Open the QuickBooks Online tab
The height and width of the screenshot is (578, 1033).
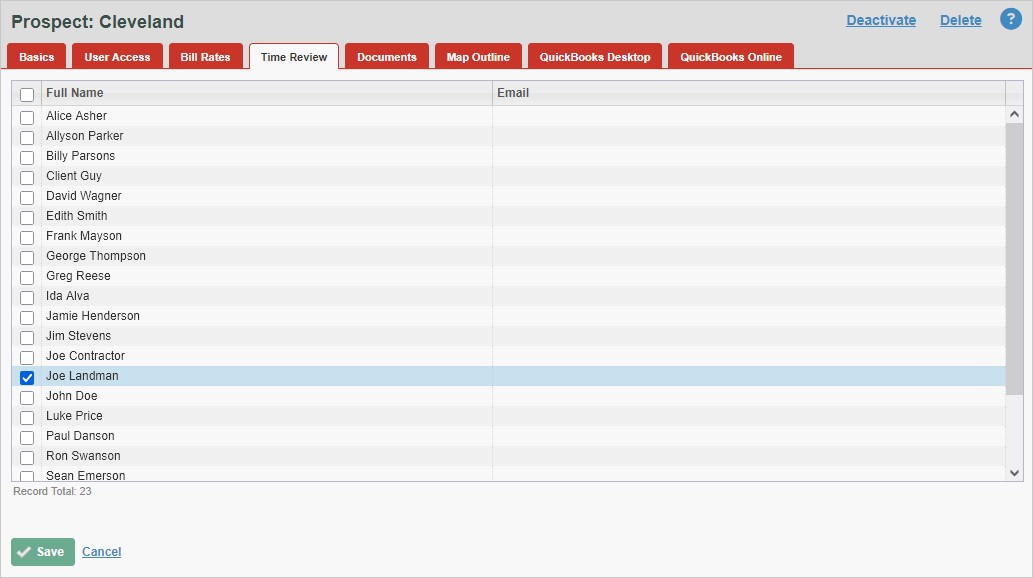[x=729, y=57]
